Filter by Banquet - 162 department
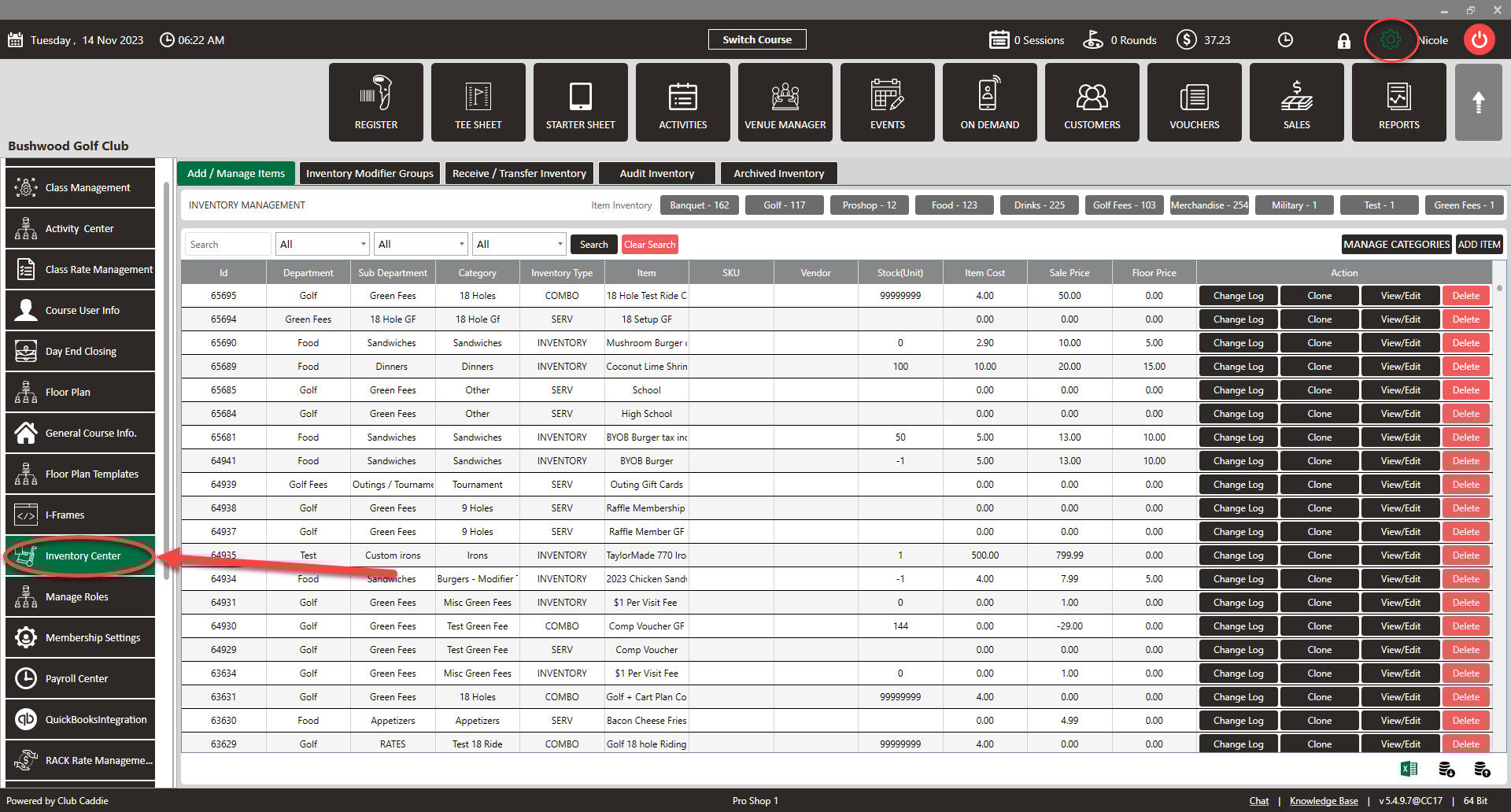This screenshot has width=1511, height=812. pos(699,205)
